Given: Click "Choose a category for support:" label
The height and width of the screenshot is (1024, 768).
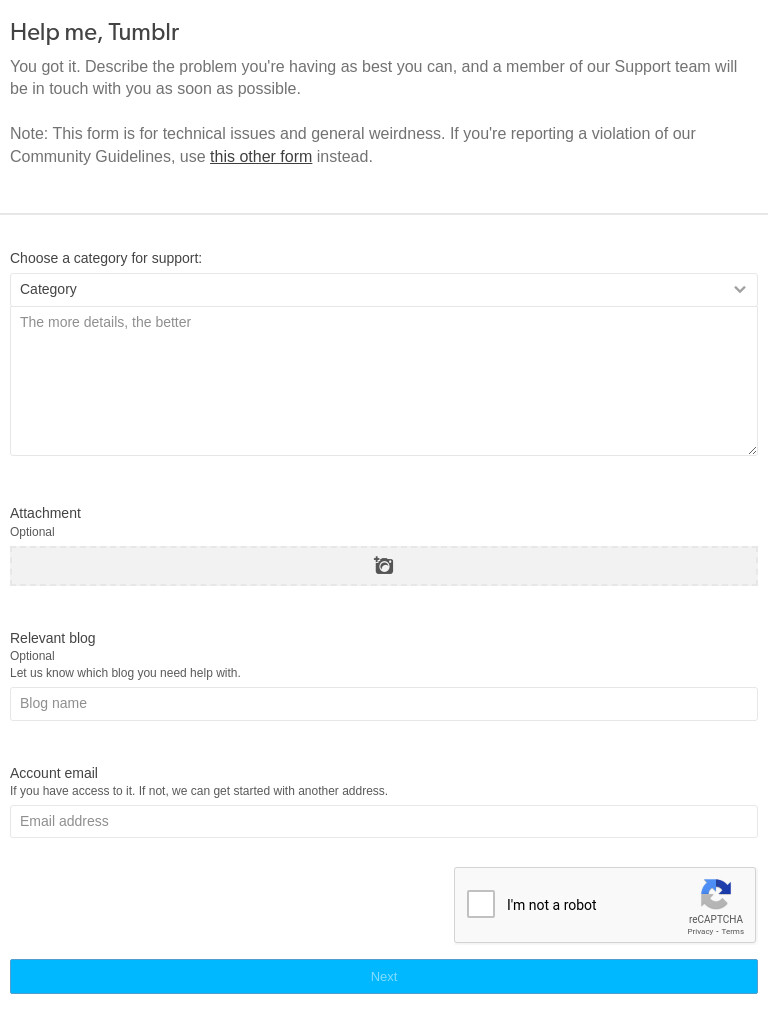Looking at the screenshot, I should pyautogui.click(x=106, y=259).
